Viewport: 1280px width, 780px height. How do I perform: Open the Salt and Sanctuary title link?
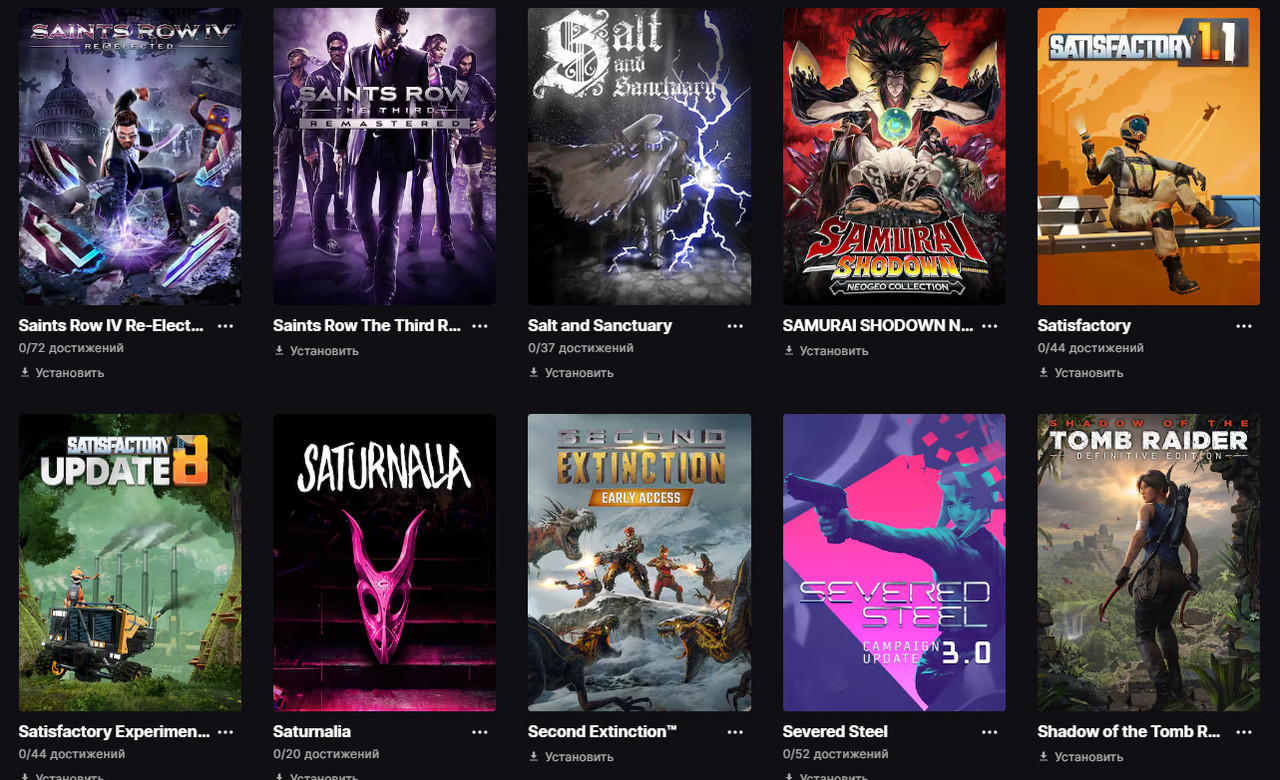(x=600, y=326)
